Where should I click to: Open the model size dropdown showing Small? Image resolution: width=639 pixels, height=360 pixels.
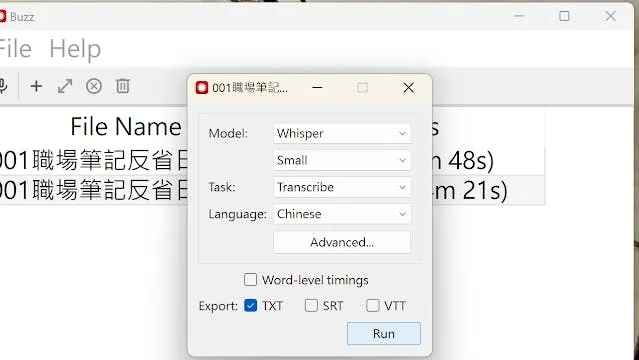click(342, 160)
